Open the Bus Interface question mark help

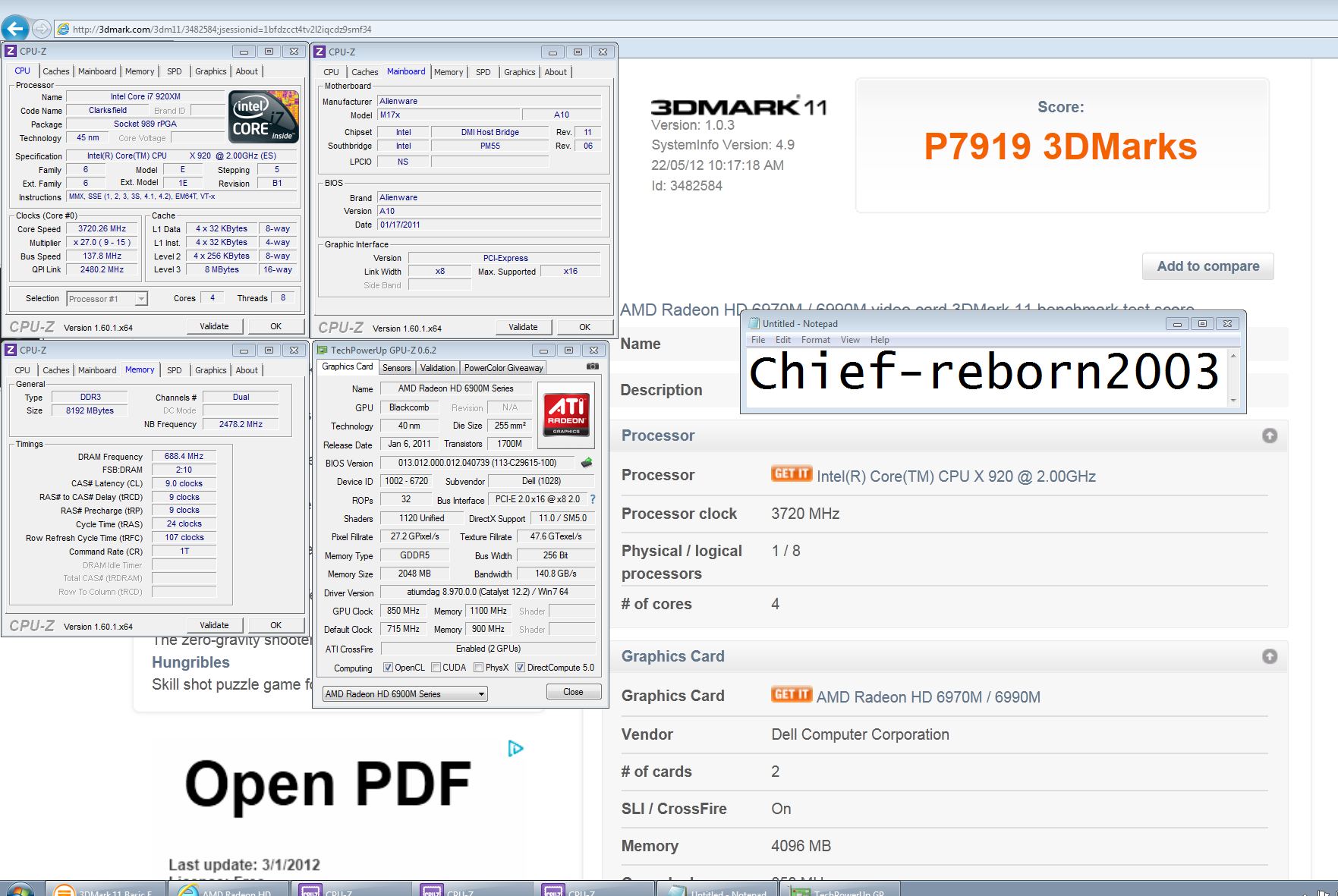[x=593, y=499]
